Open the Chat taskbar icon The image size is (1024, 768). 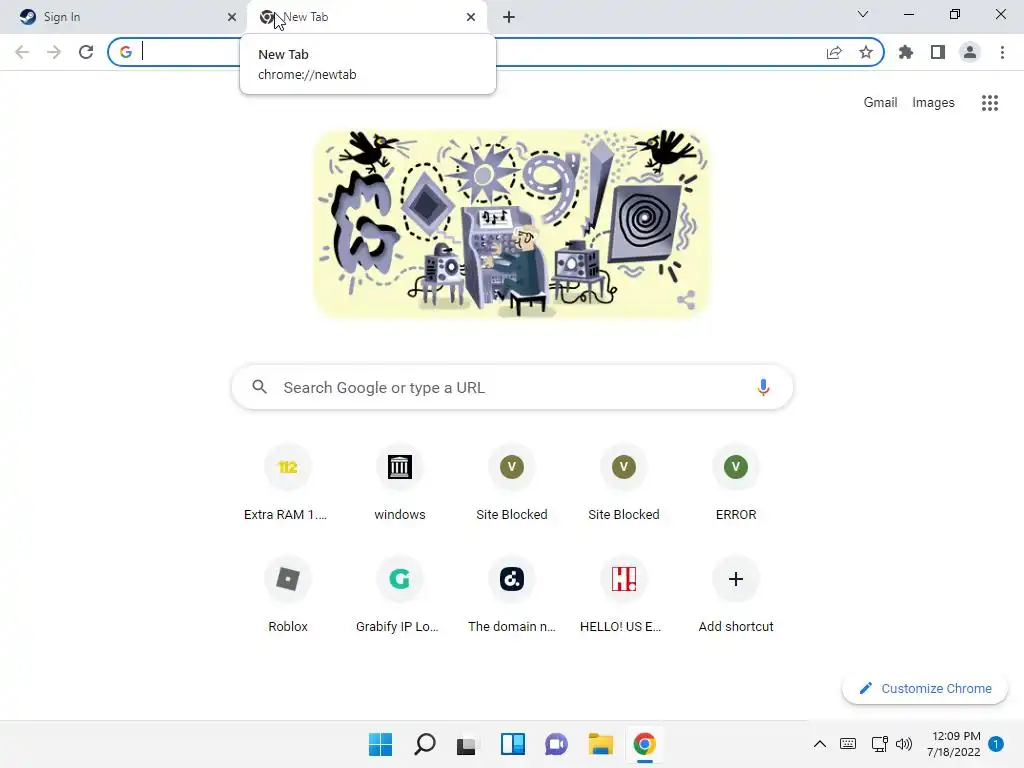(556, 744)
